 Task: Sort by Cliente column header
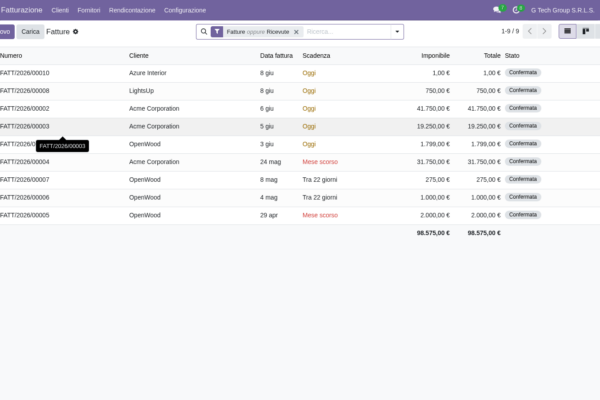(x=139, y=56)
